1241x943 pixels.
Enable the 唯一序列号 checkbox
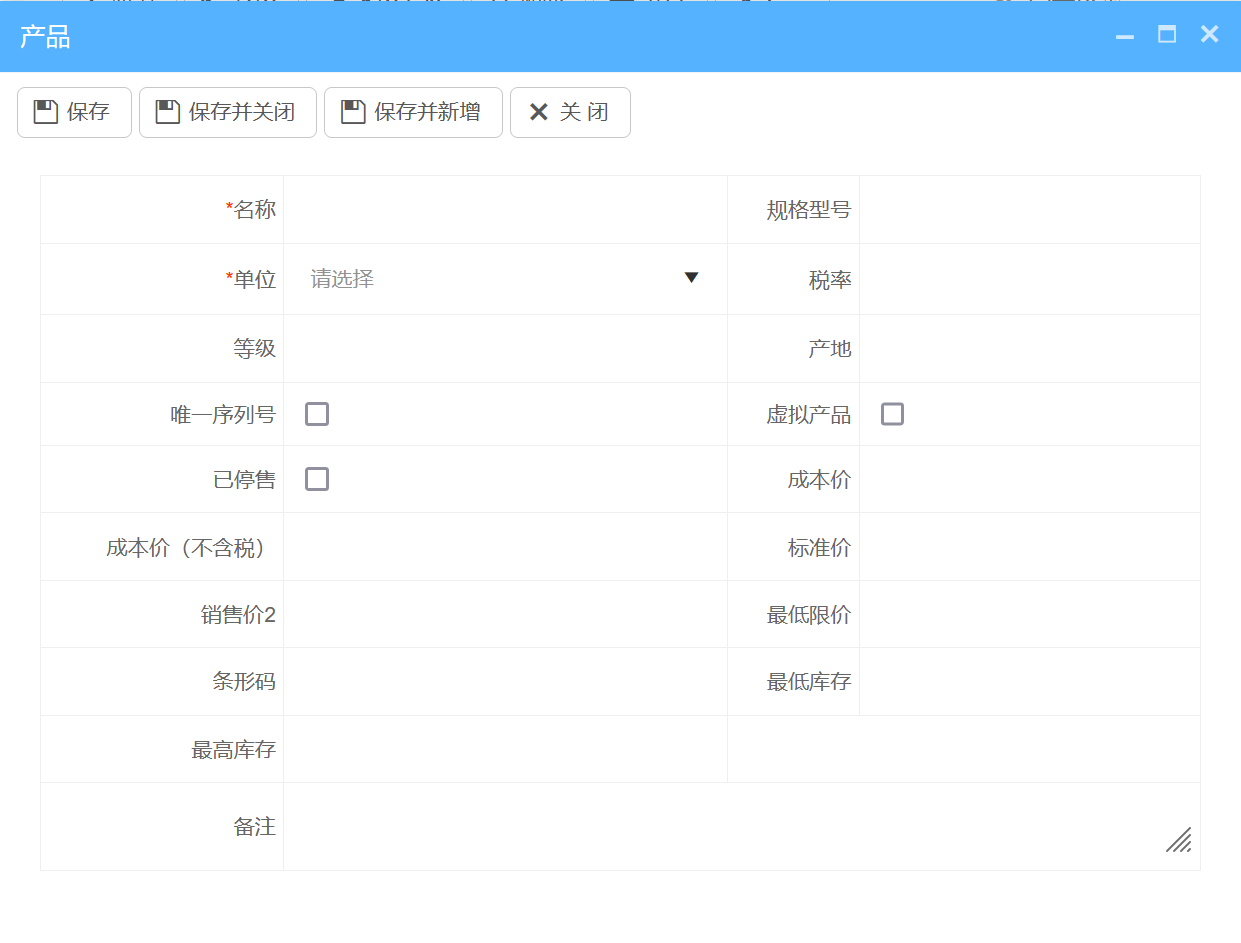(x=317, y=413)
